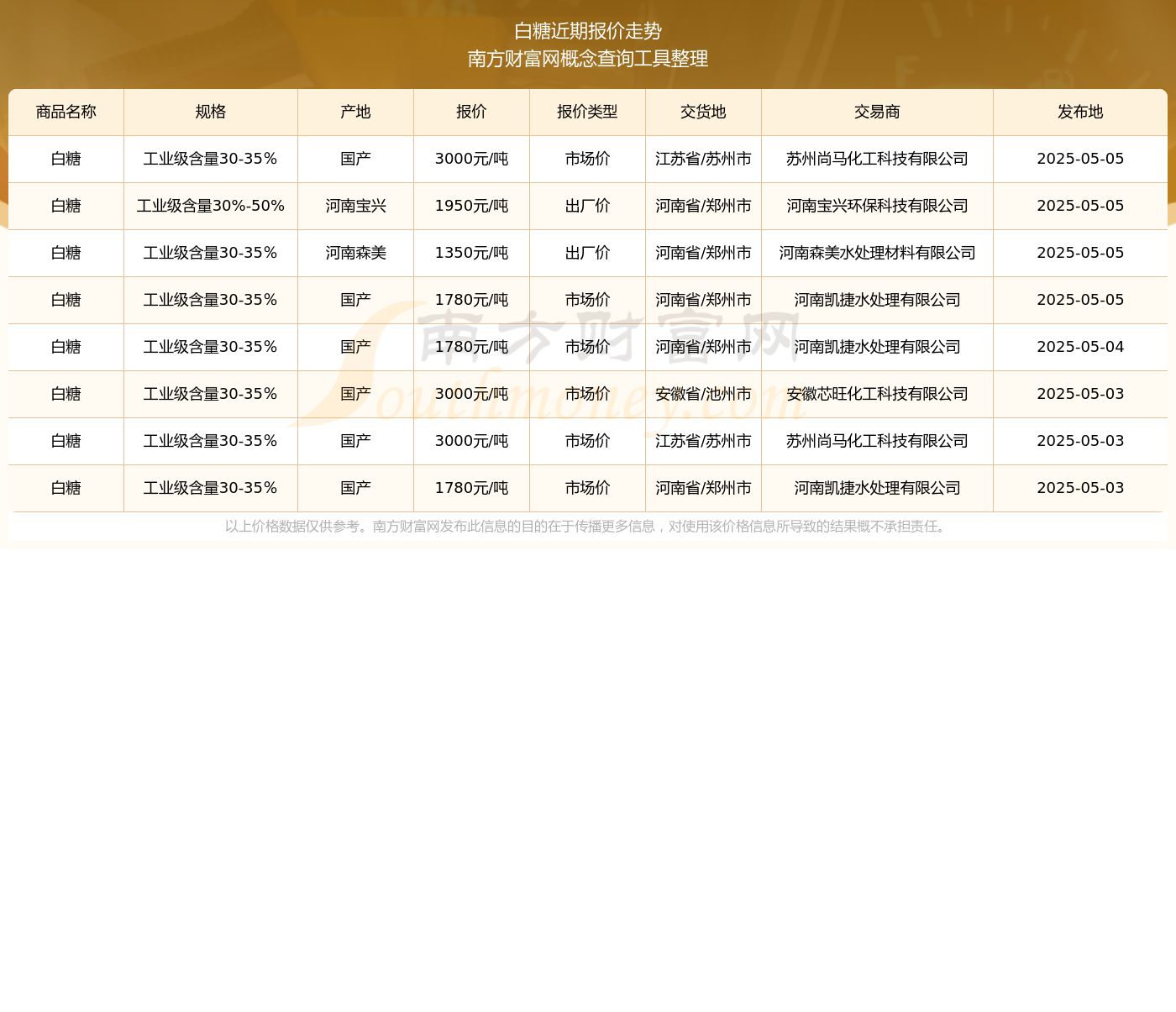Click the 报价类型 column header
This screenshot has width=1176, height=1012.
[588, 113]
